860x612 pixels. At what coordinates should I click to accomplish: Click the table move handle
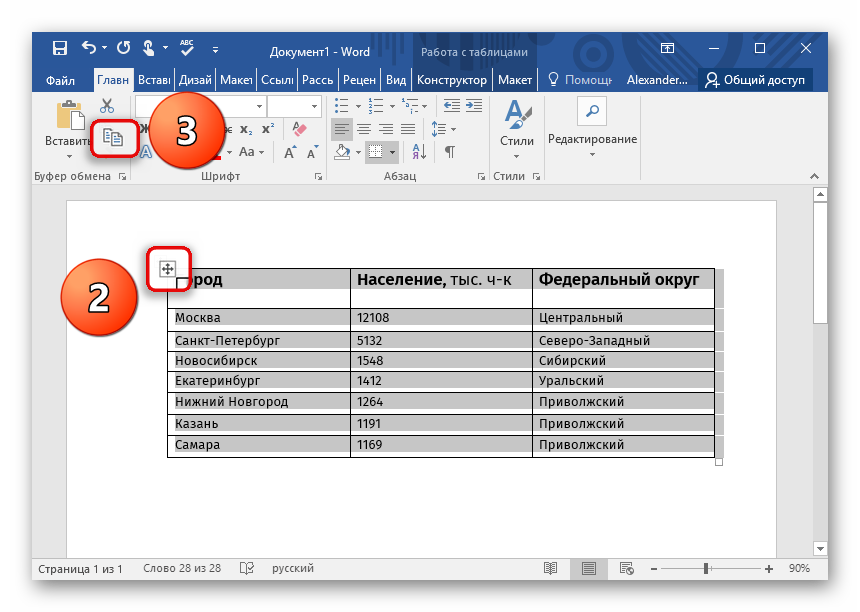pyautogui.click(x=167, y=268)
